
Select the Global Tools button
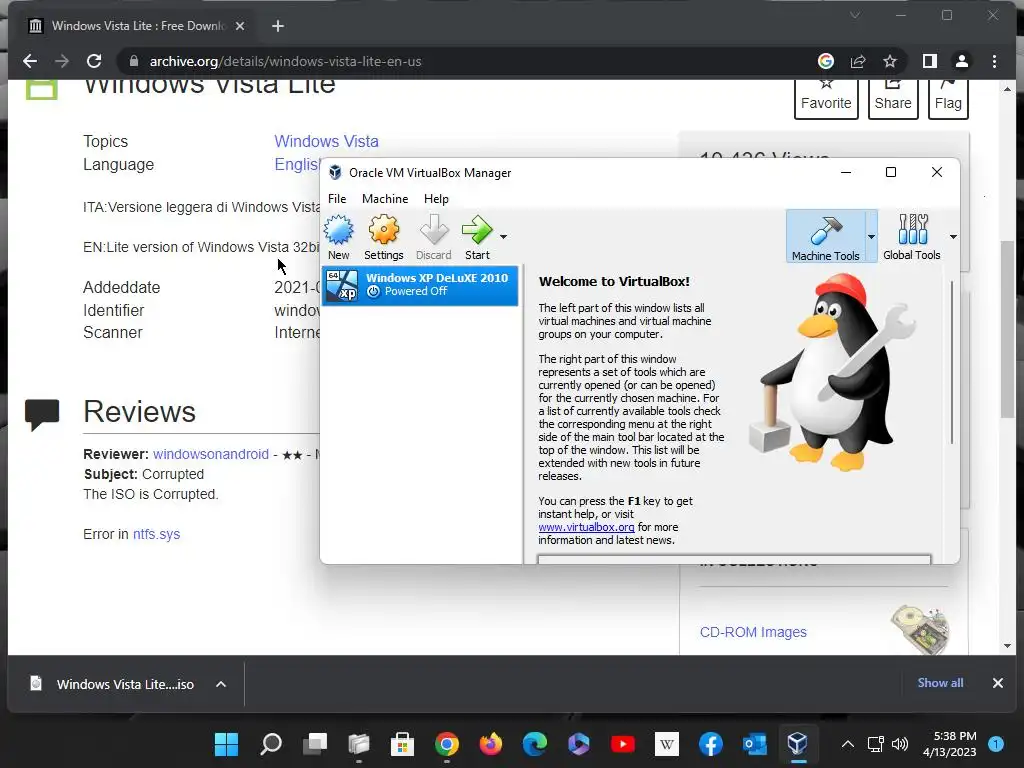coord(912,236)
